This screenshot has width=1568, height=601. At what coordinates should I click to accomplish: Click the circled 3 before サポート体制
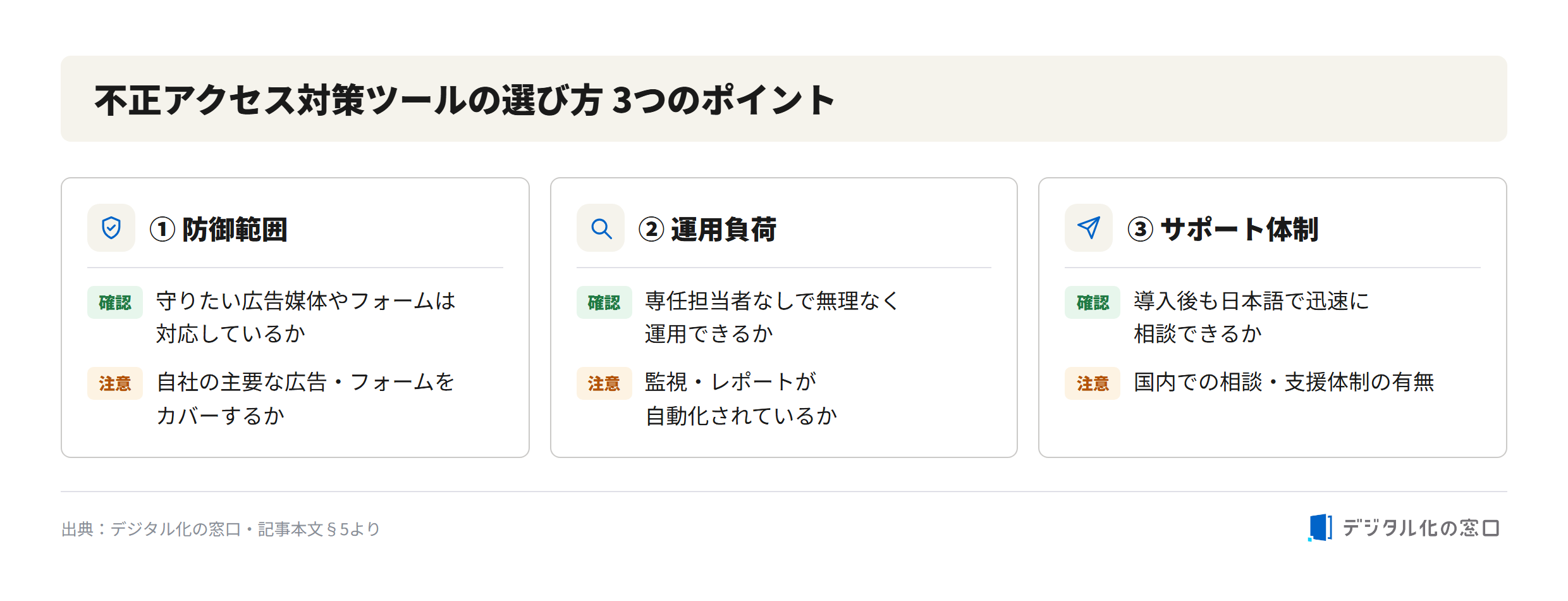click(1141, 229)
